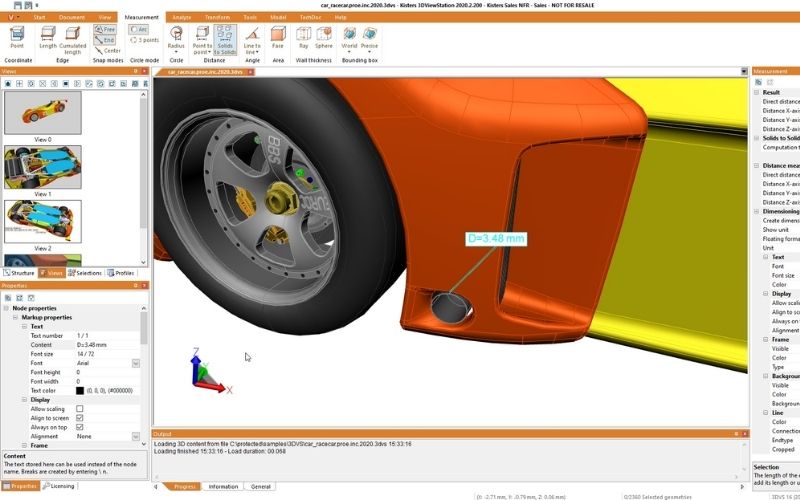Select the View 2 thumbnail
This screenshot has height=500, width=800.
click(43, 221)
